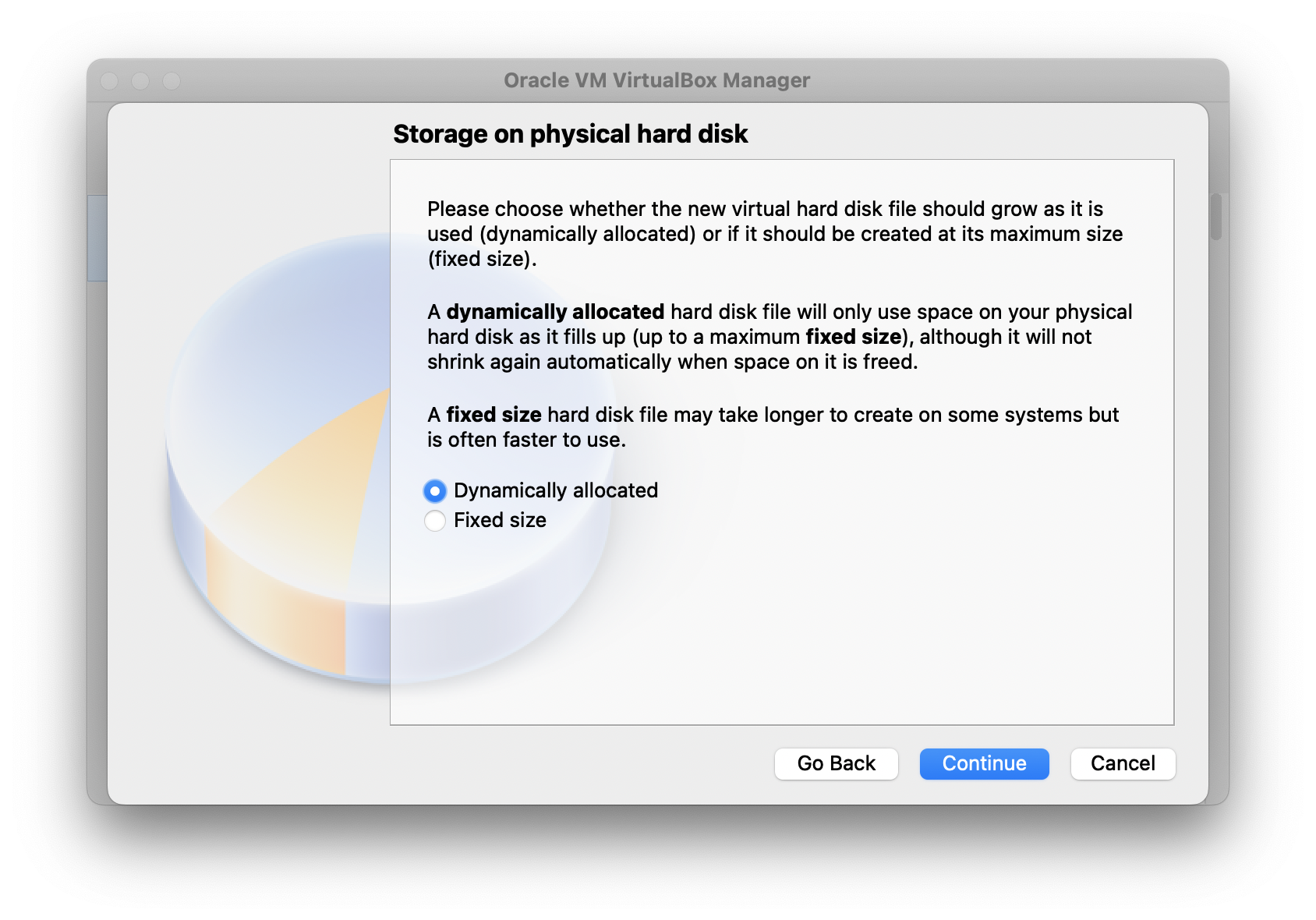Click the 'Dynamically allocated' option label text
This screenshot has width=1316, height=920.
pyautogui.click(x=555, y=490)
